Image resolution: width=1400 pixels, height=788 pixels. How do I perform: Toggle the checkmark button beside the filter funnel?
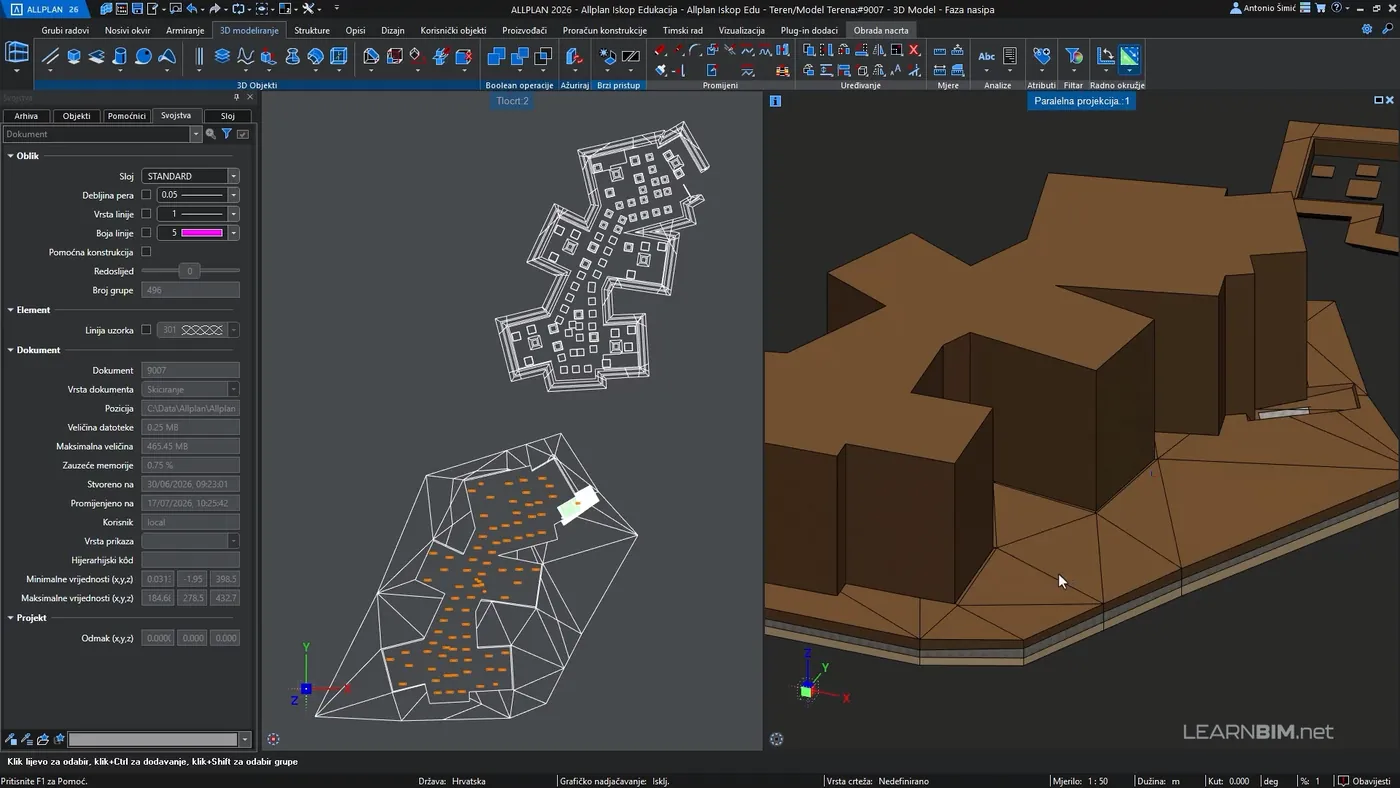[243, 134]
